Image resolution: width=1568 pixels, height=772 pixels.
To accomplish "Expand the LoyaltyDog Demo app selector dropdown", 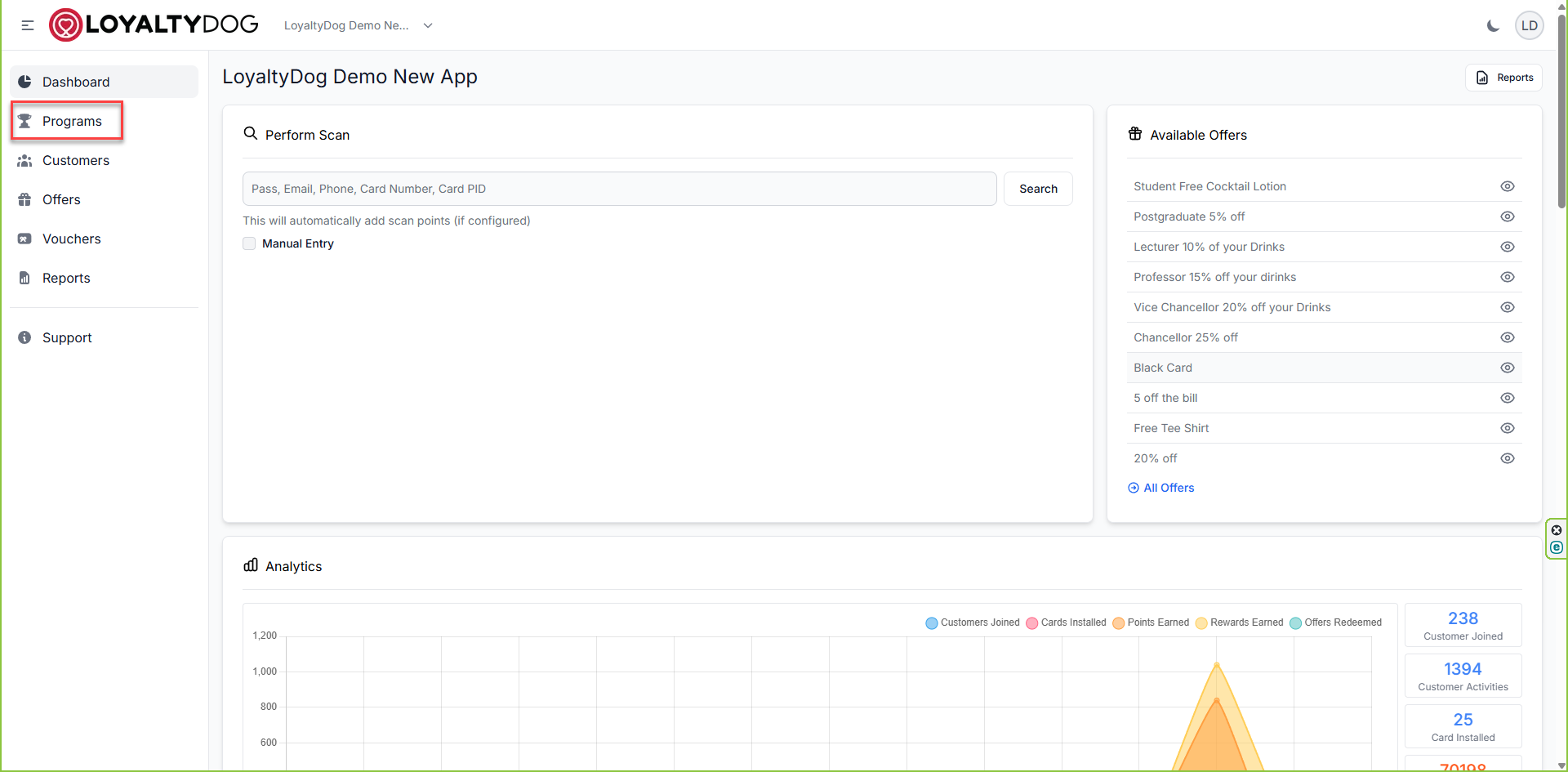I will pos(359,25).
